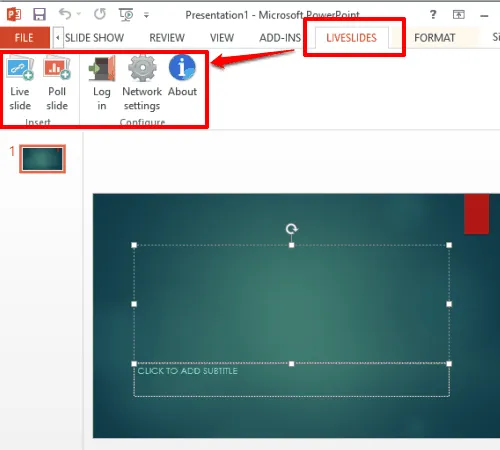Select slide 1 thumbnail
This screenshot has width=500, height=450.
pos(42,159)
